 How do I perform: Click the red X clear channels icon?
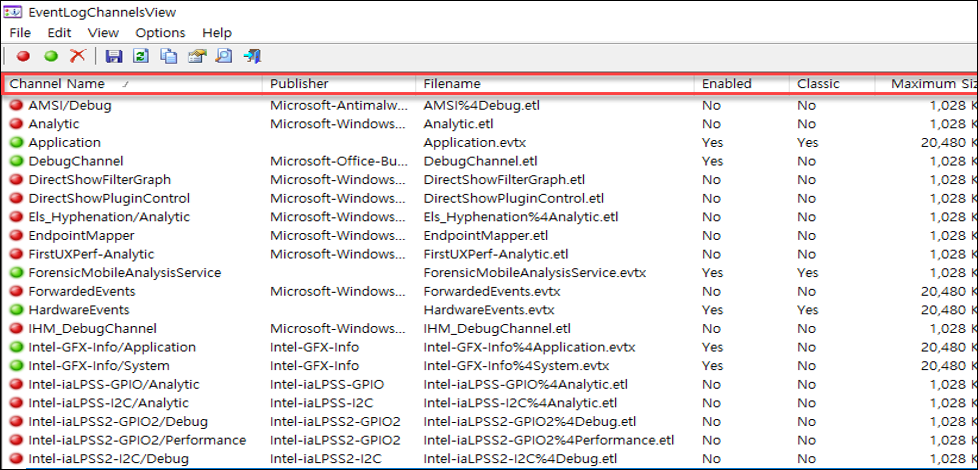77,56
